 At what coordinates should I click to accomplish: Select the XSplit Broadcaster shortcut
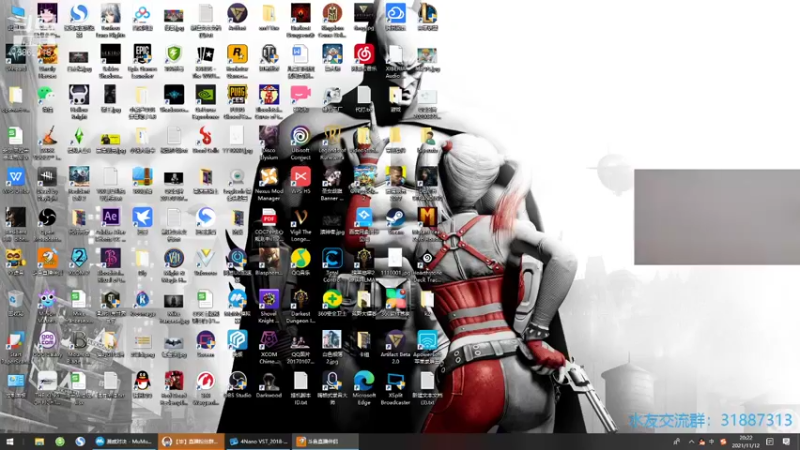pos(395,381)
